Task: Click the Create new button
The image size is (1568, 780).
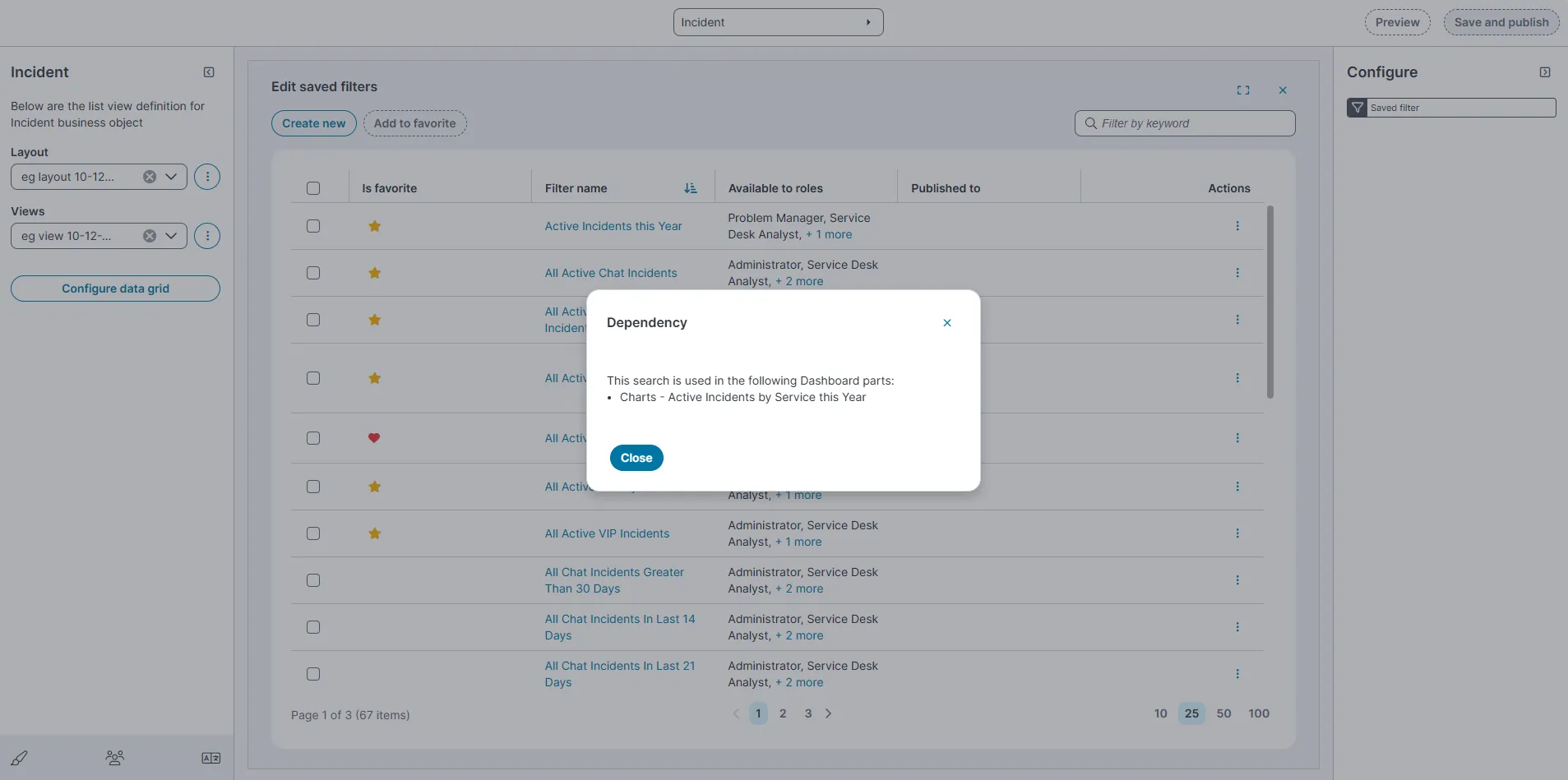Action: point(314,123)
